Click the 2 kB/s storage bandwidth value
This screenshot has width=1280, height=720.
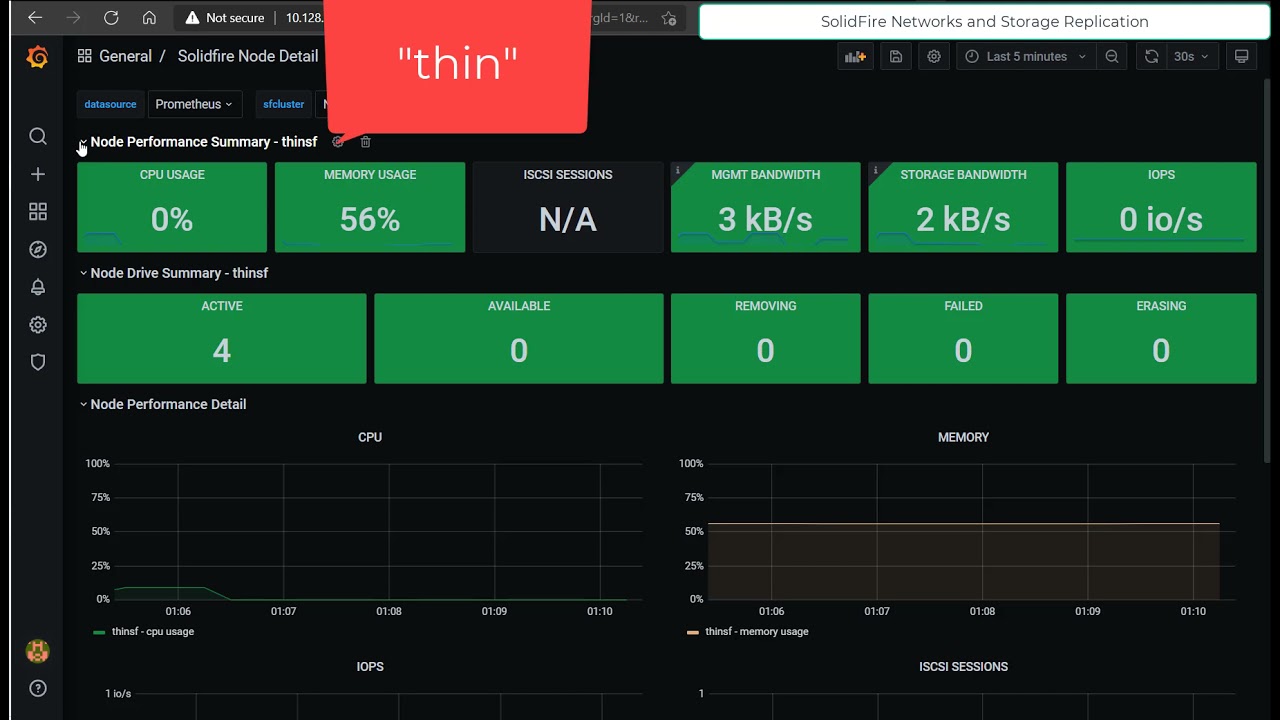963,220
